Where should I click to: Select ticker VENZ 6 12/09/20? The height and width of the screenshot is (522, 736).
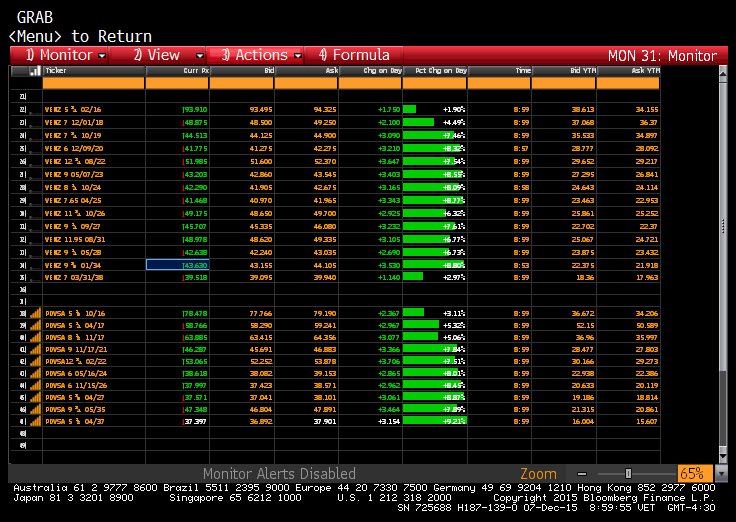(x=74, y=148)
